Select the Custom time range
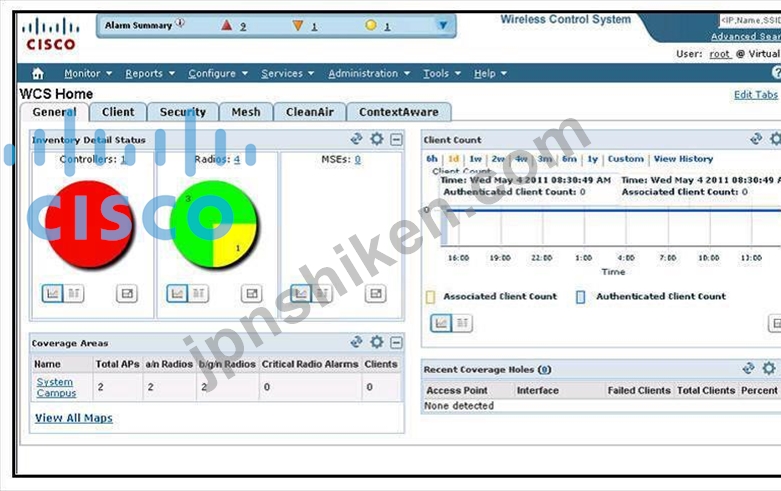This screenshot has width=781, height=491. pyautogui.click(x=626, y=159)
